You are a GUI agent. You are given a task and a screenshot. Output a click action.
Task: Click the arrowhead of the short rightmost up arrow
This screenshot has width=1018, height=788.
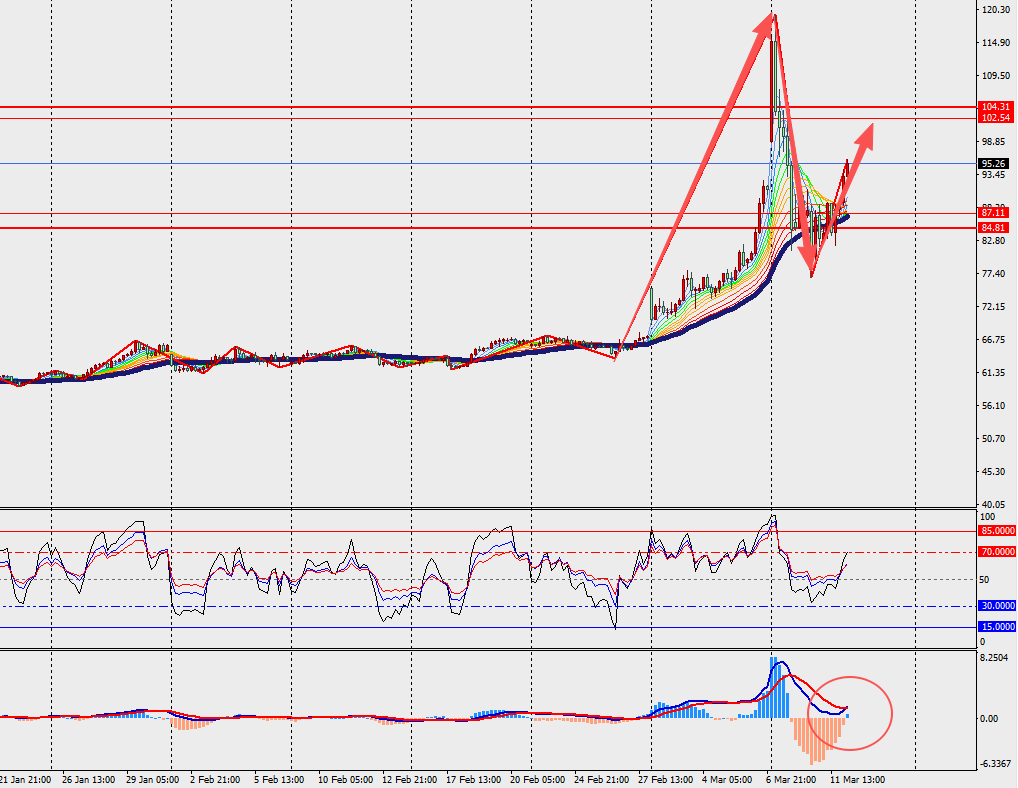[868, 130]
